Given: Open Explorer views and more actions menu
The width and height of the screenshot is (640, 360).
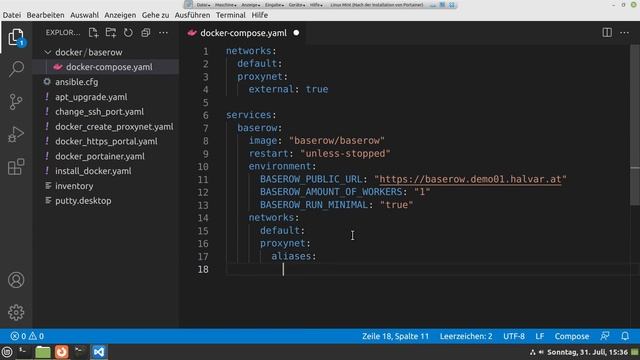Looking at the screenshot, I should tap(163, 33).
